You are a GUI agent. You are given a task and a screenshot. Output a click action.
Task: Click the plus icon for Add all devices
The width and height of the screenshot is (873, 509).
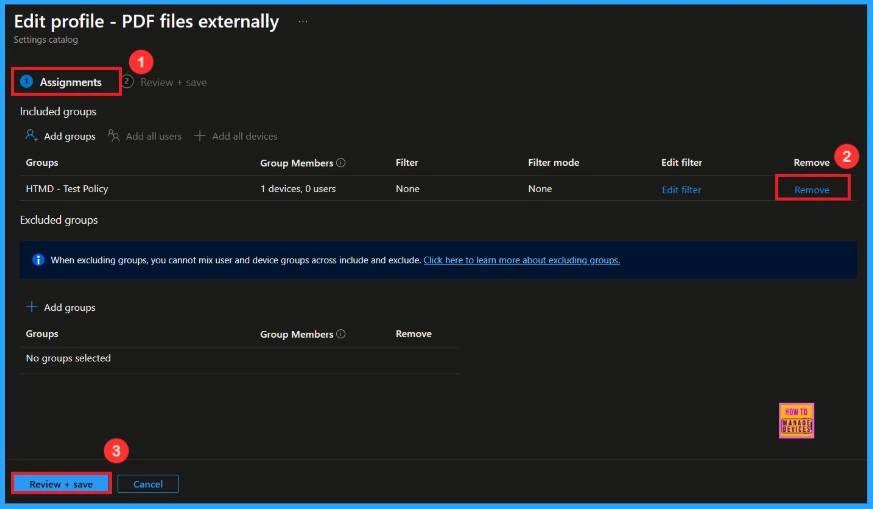pyautogui.click(x=199, y=135)
